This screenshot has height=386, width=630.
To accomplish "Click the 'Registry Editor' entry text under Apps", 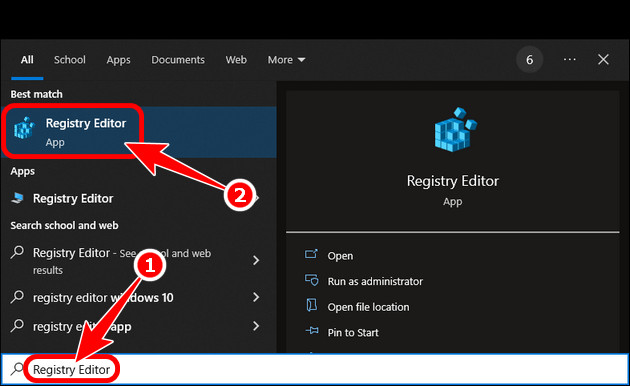I will 73,198.
